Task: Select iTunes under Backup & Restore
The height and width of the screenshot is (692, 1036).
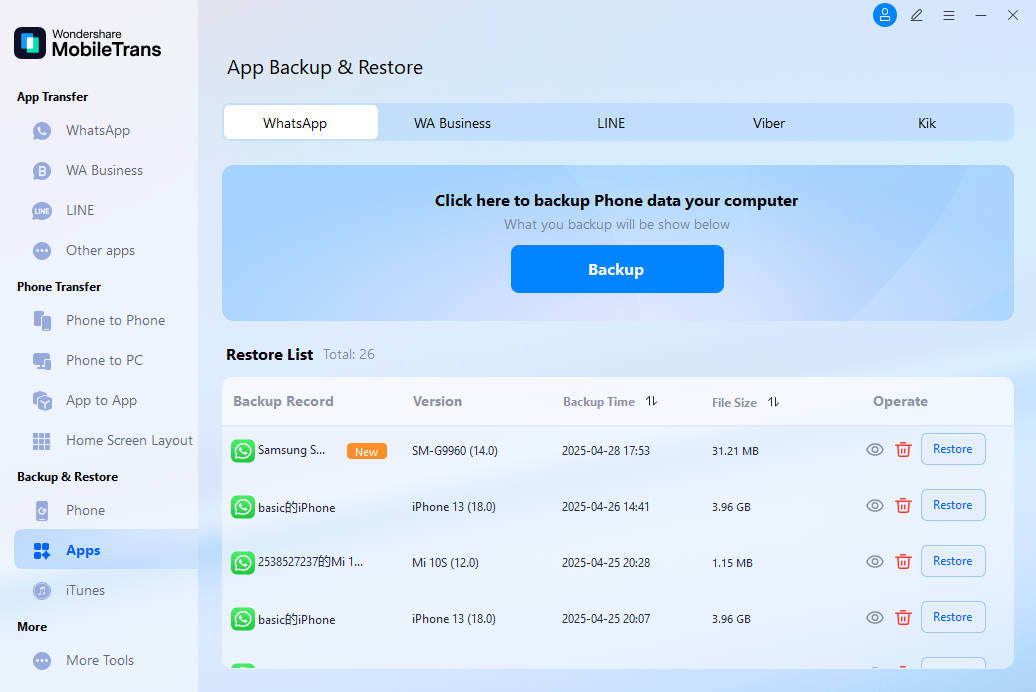Action: pos(85,590)
